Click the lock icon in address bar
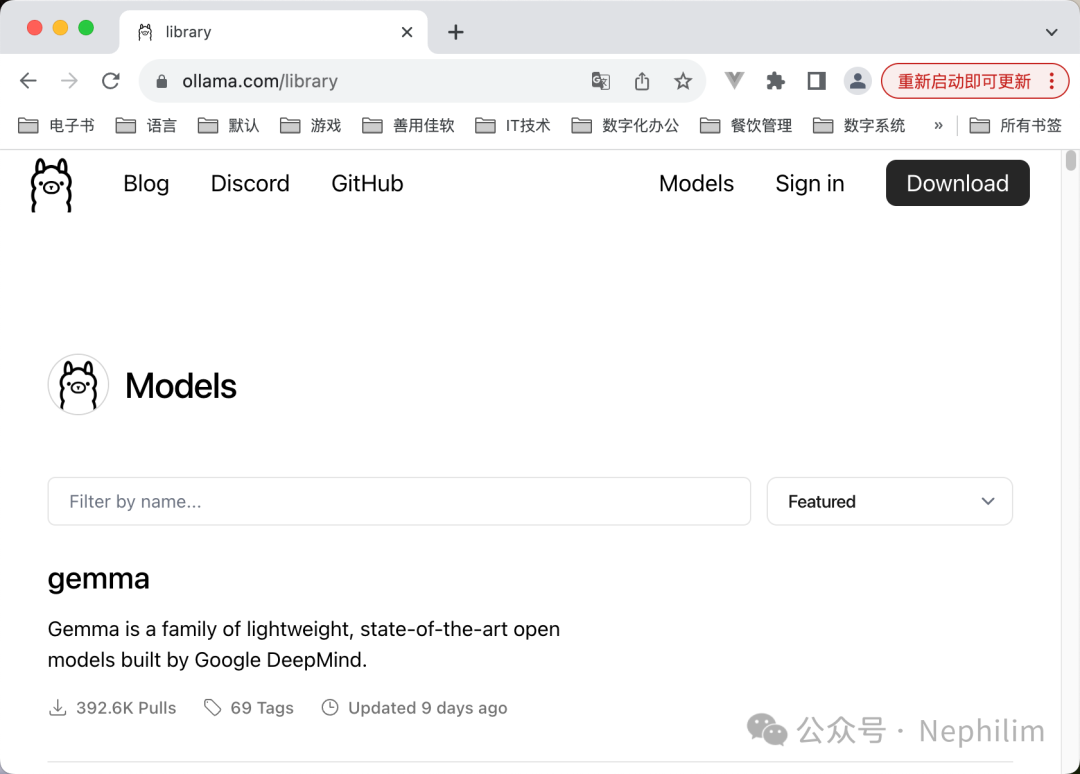 point(162,82)
